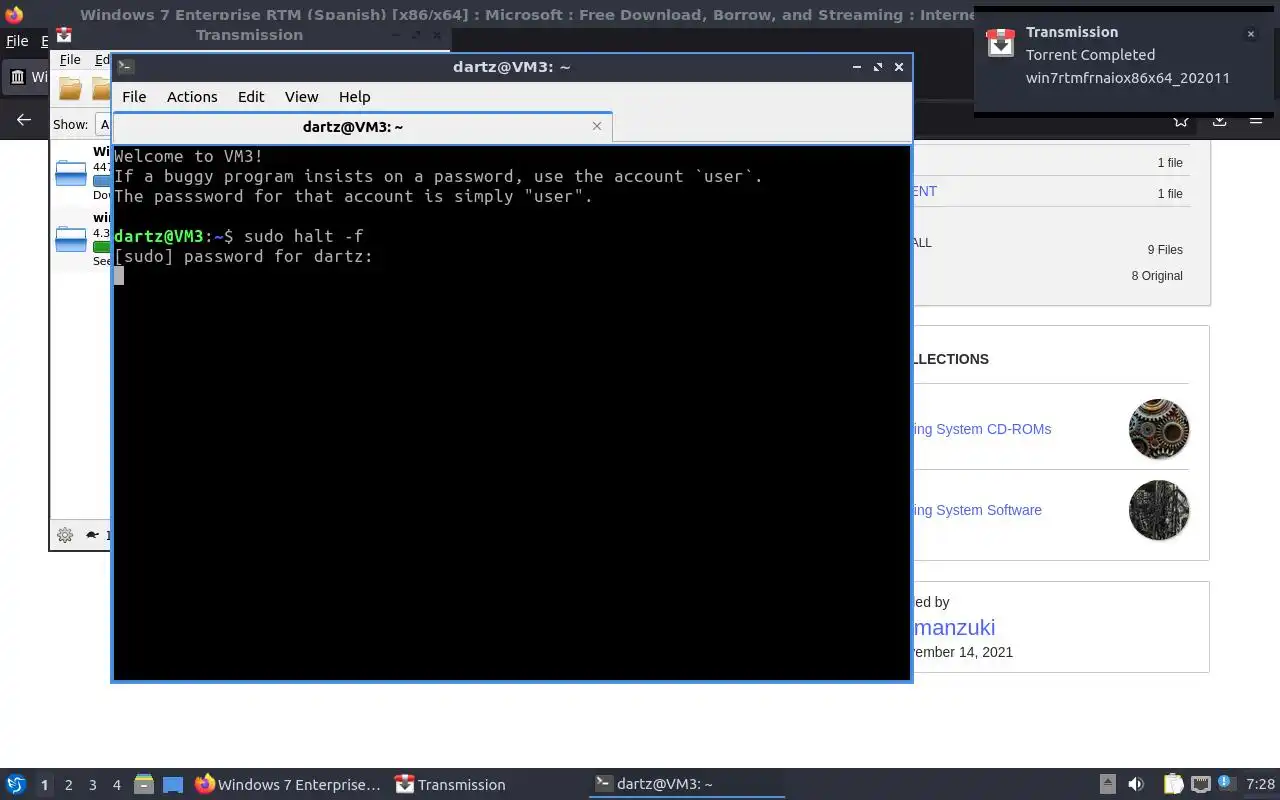Open the Transmission File menu
The image size is (1280, 800).
click(x=69, y=60)
